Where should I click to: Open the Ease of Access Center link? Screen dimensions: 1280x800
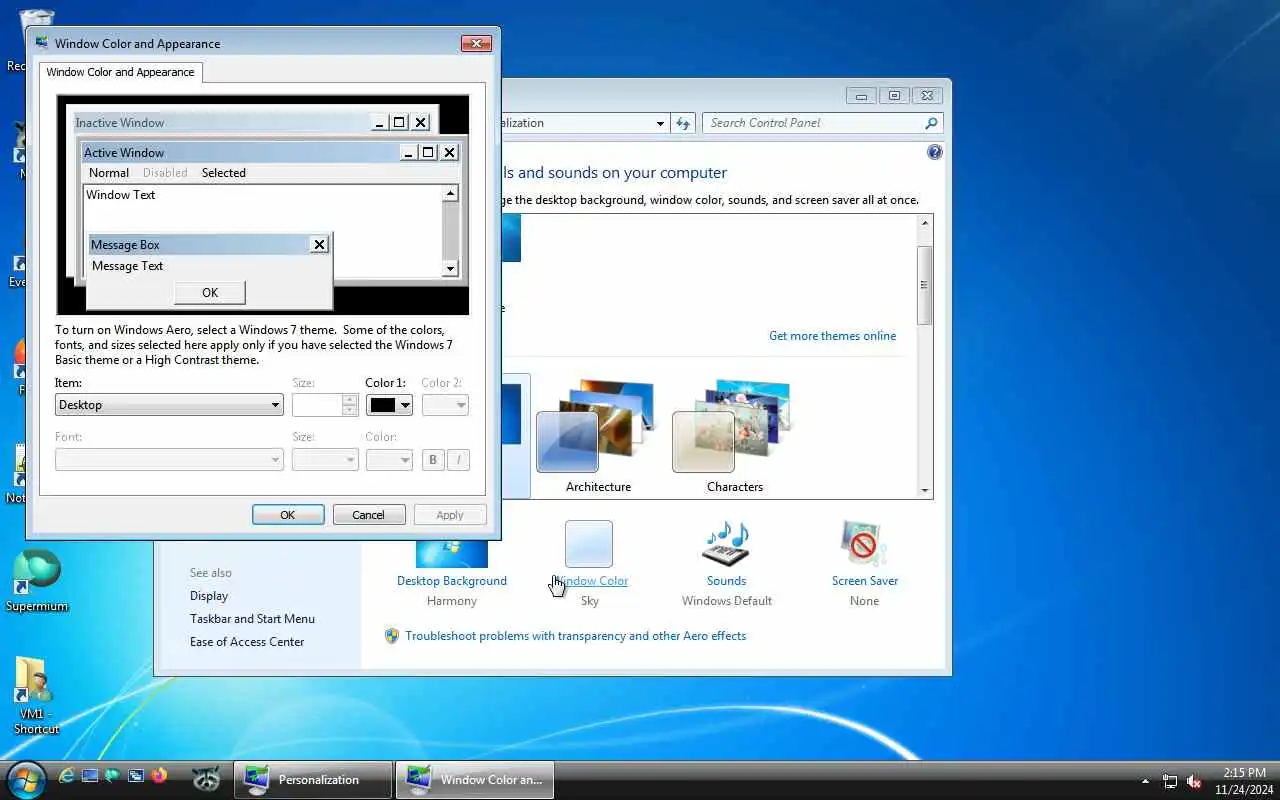pyautogui.click(x=247, y=642)
